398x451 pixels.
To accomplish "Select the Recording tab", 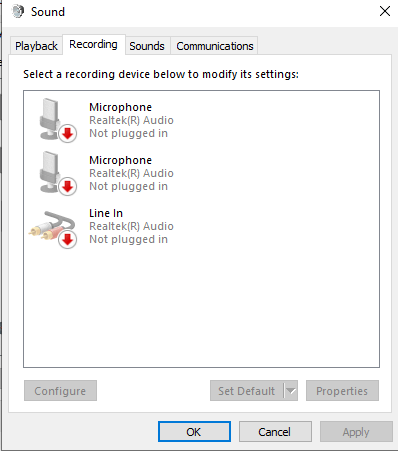I will [x=93, y=44].
